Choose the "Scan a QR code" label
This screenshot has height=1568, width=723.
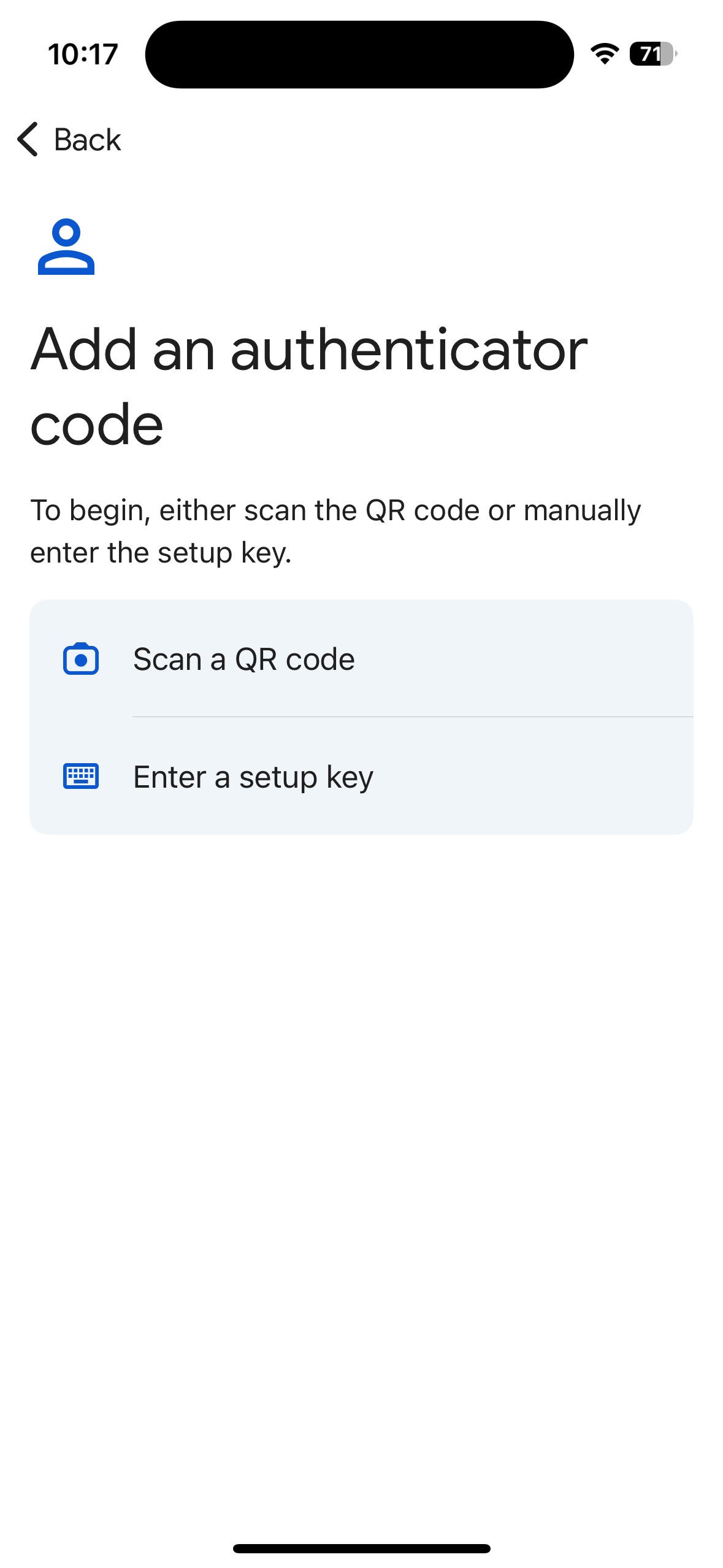(243, 659)
